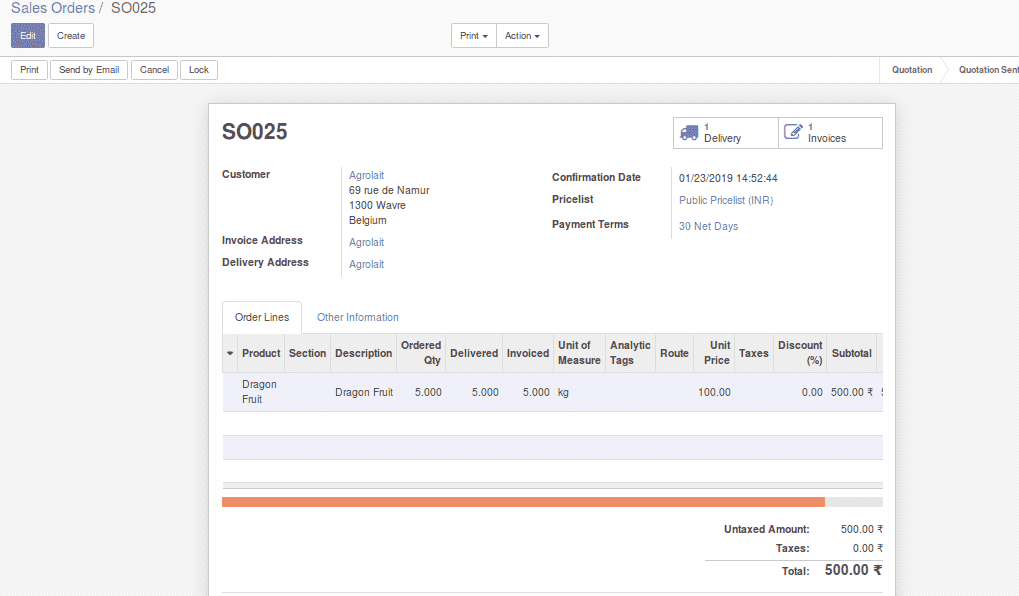Click the Delivery truck icon
This screenshot has width=1019, height=596.
pos(689,133)
